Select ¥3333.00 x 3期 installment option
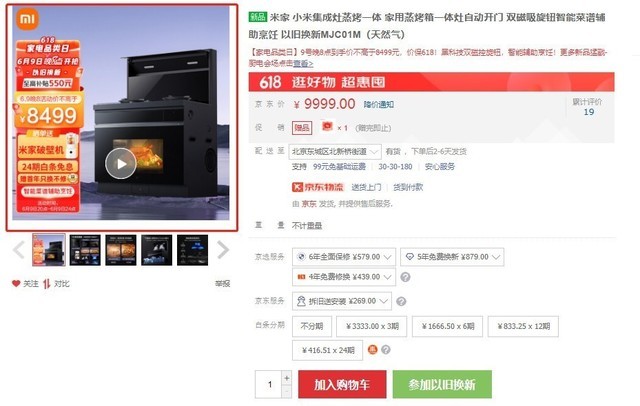This screenshot has height=406, width=640. click(371, 326)
